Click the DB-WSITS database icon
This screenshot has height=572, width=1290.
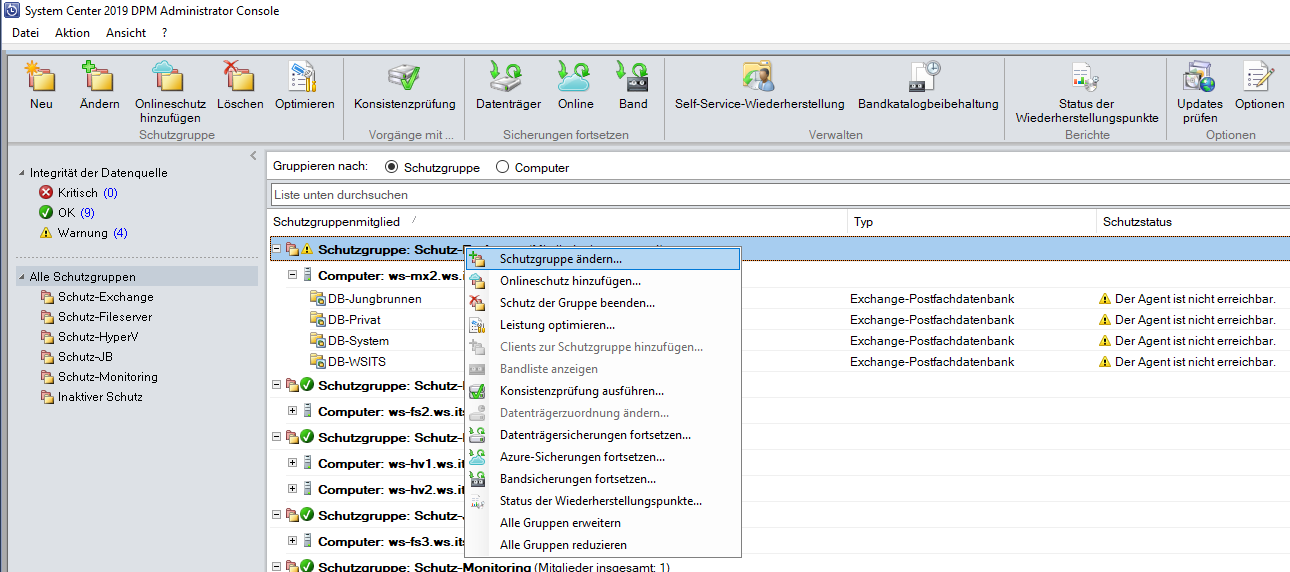318,361
